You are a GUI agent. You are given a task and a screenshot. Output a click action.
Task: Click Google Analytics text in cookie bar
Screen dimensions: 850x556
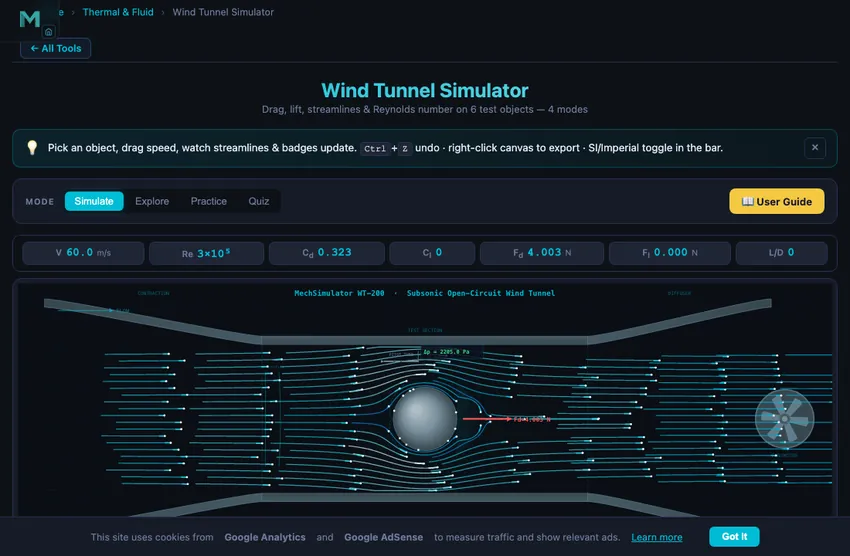[x=265, y=537]
